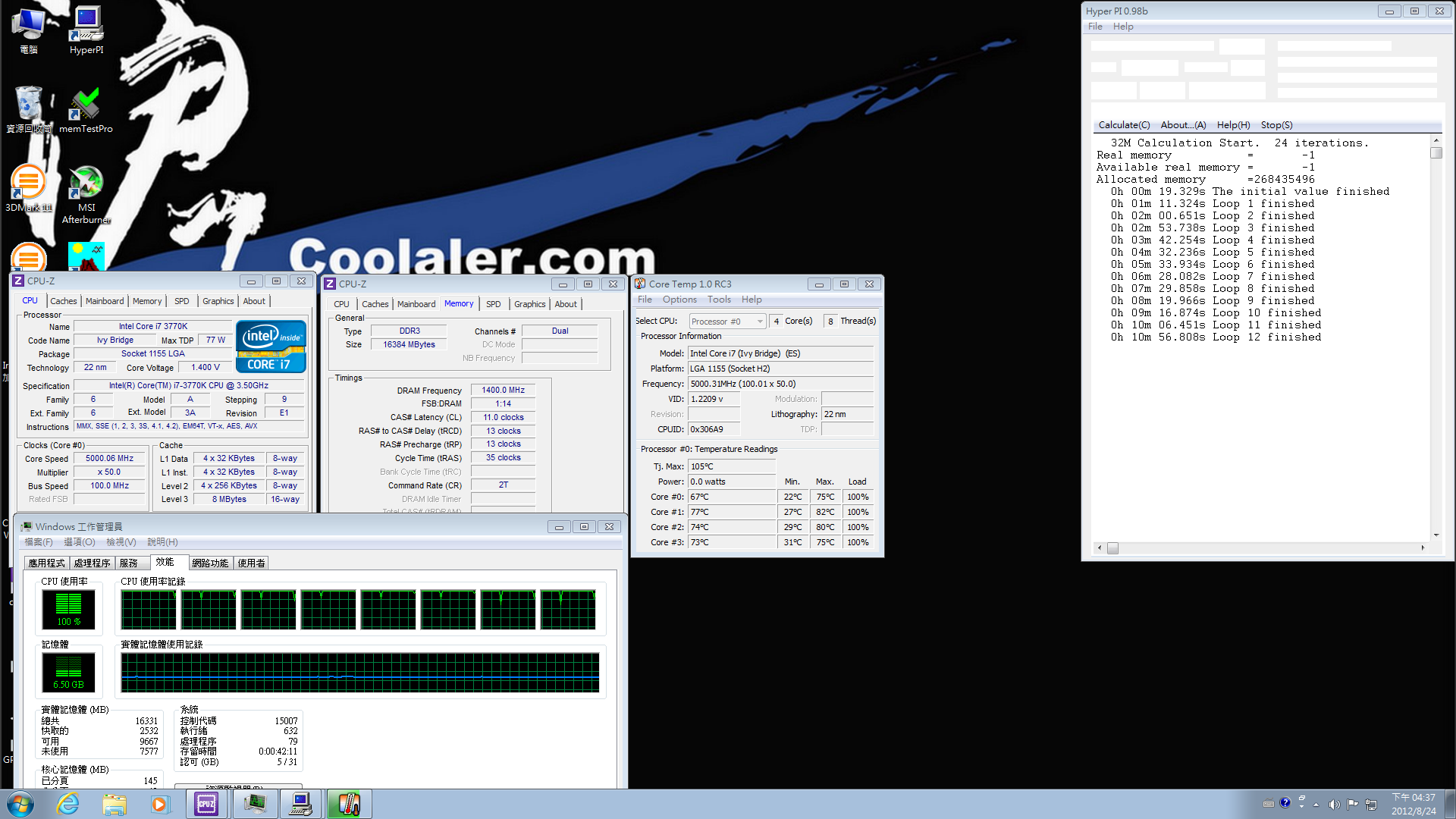This screenshot has width=1456, height=819.
Task: Open the Options menu in Core Temp
Action: (679, 300)
